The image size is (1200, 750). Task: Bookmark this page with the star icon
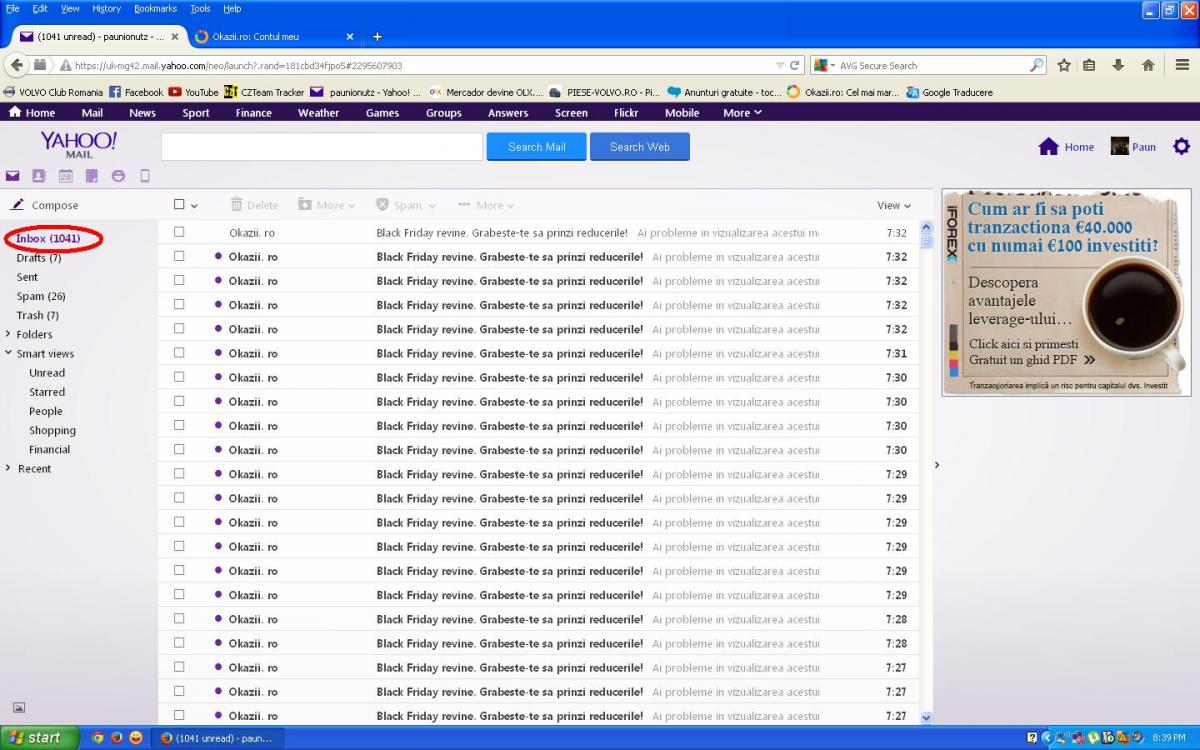tap(1064, 65)
